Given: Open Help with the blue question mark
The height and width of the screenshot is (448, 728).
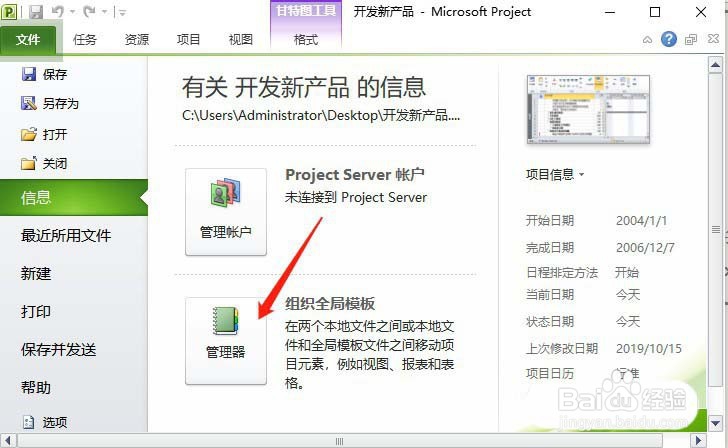Looking at the screenshot, I should [669, 39].
